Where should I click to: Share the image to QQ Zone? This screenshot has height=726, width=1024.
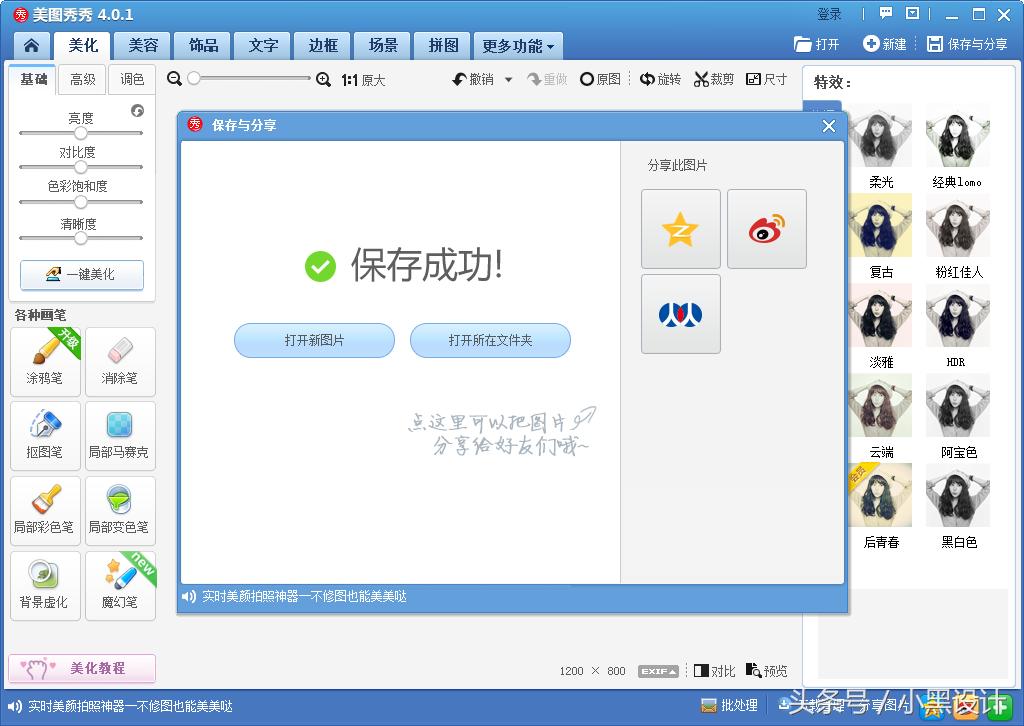coord(680,228)
